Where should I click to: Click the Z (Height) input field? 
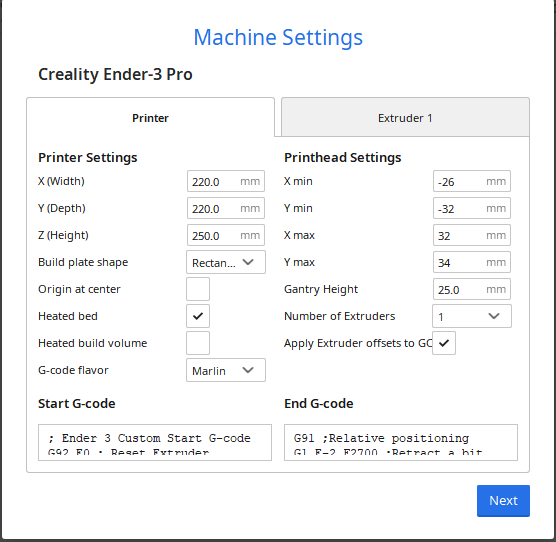[x=226, y=235]
